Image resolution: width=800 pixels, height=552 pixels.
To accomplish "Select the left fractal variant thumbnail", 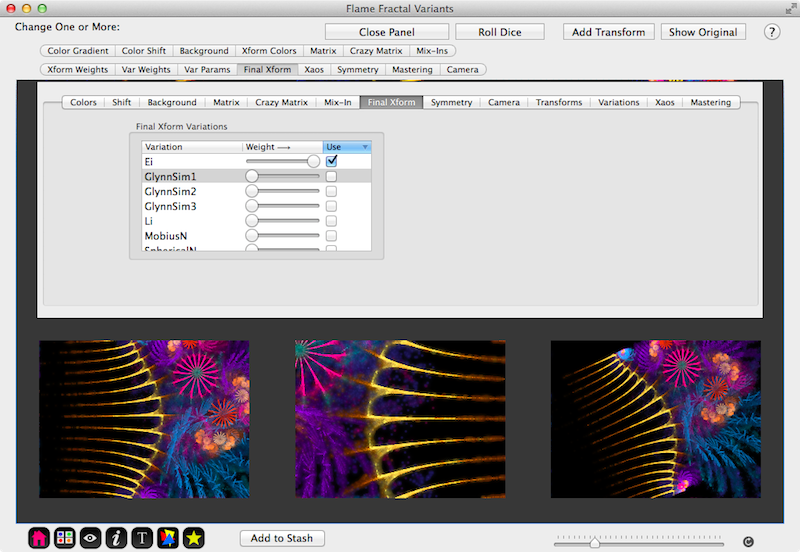I will click(x=144, y=419).
